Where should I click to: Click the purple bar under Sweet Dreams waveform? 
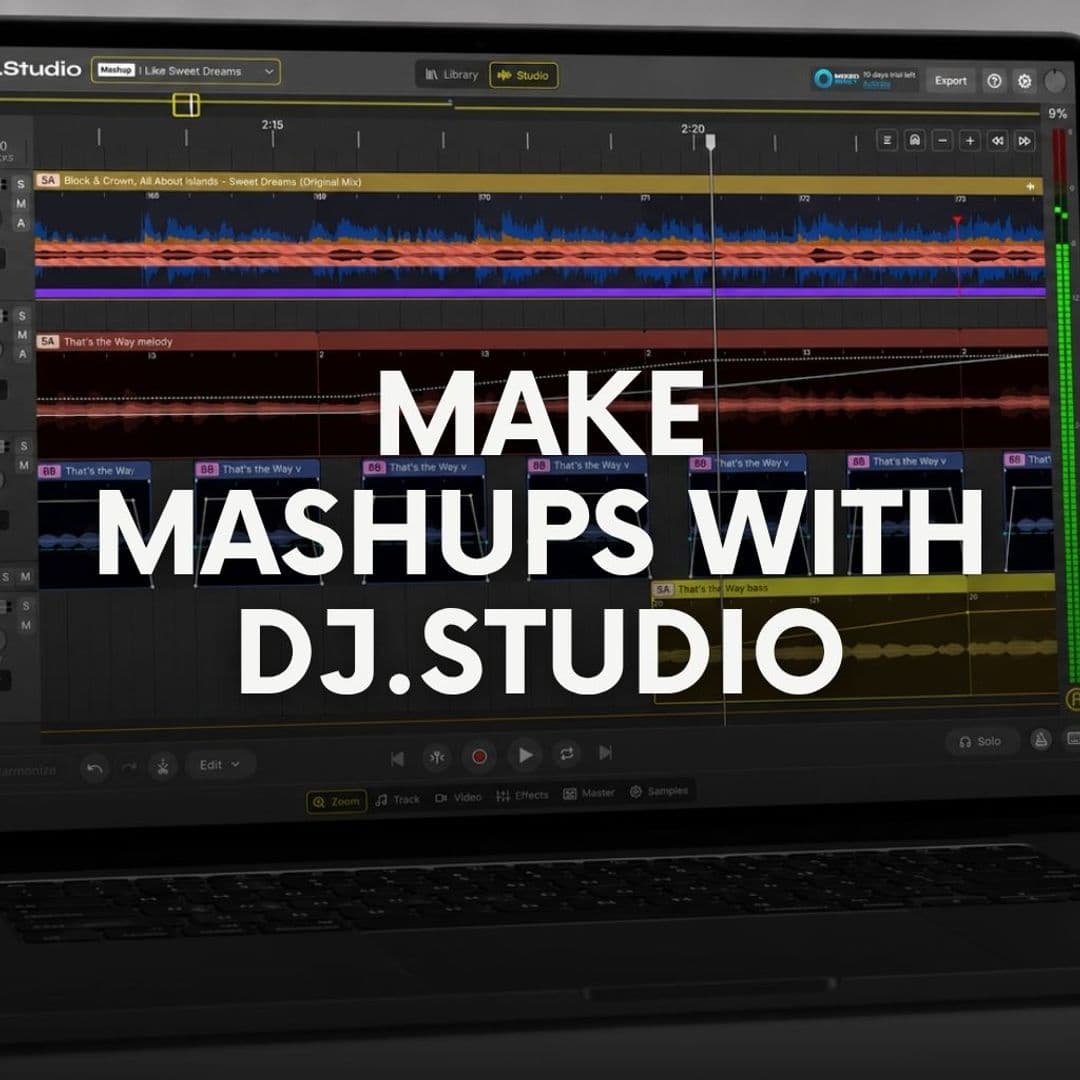click(541, 293)
